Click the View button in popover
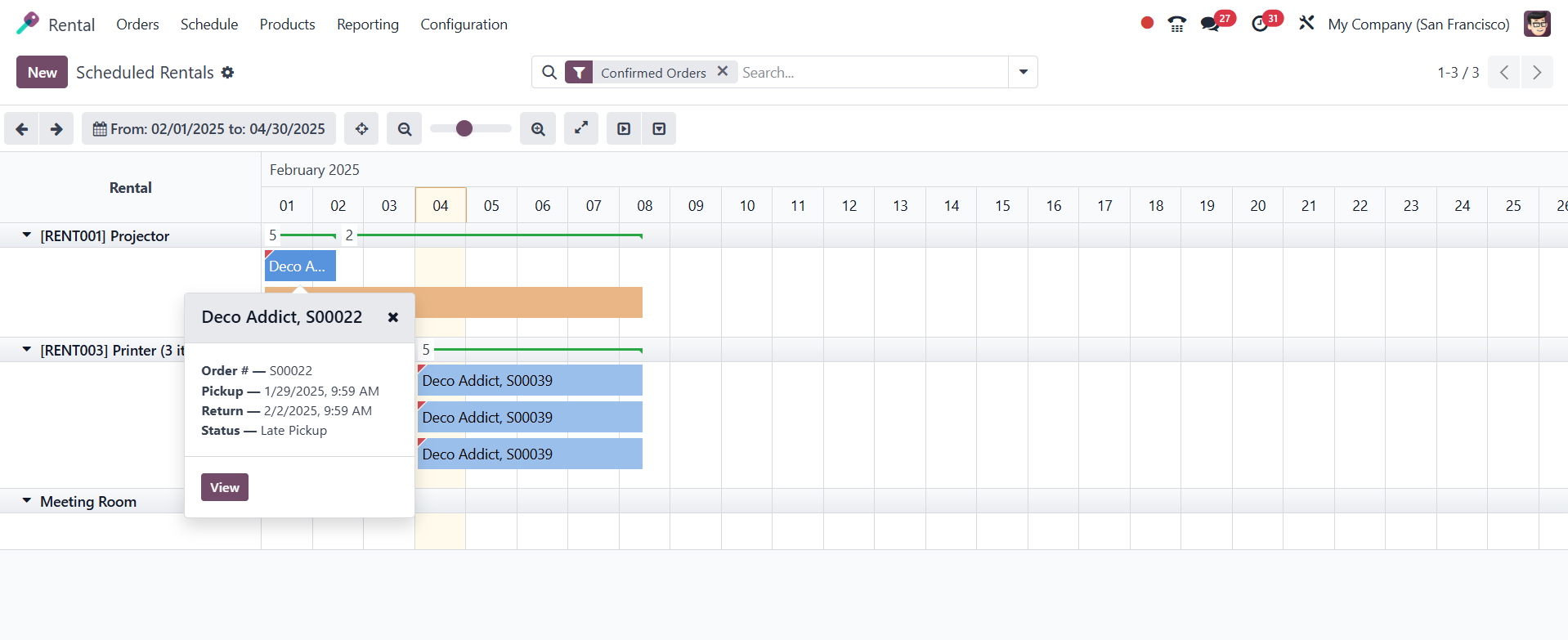Image resolution: width=1568 pixels, height=640 pixels. [x=225, y=487]
